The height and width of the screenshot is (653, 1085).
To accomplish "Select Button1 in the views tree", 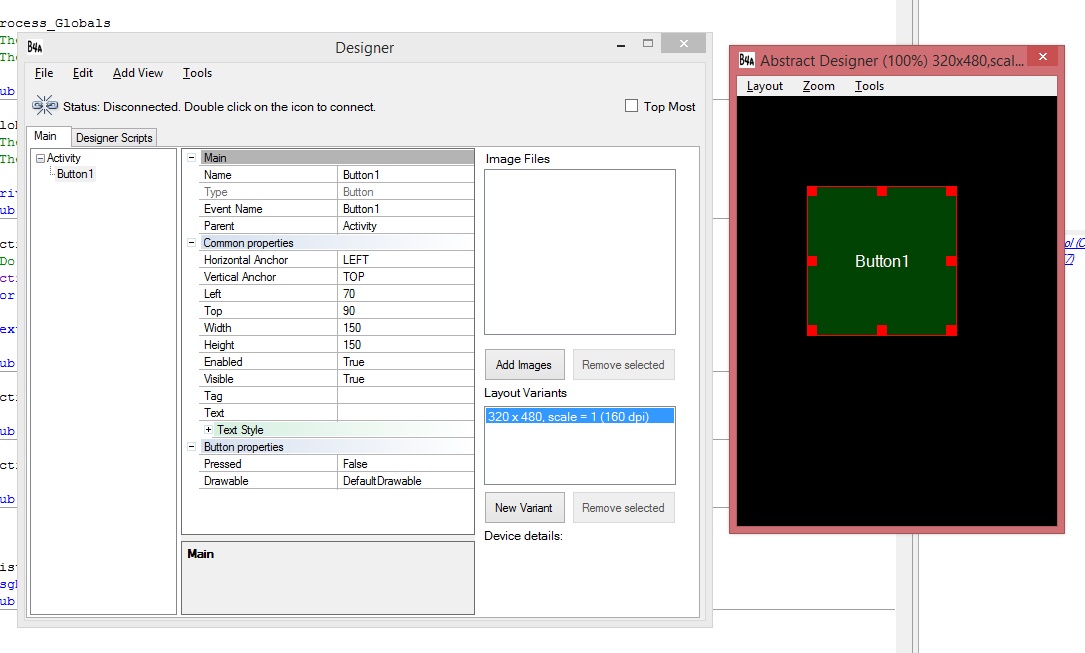I will [x=75, y=174].
